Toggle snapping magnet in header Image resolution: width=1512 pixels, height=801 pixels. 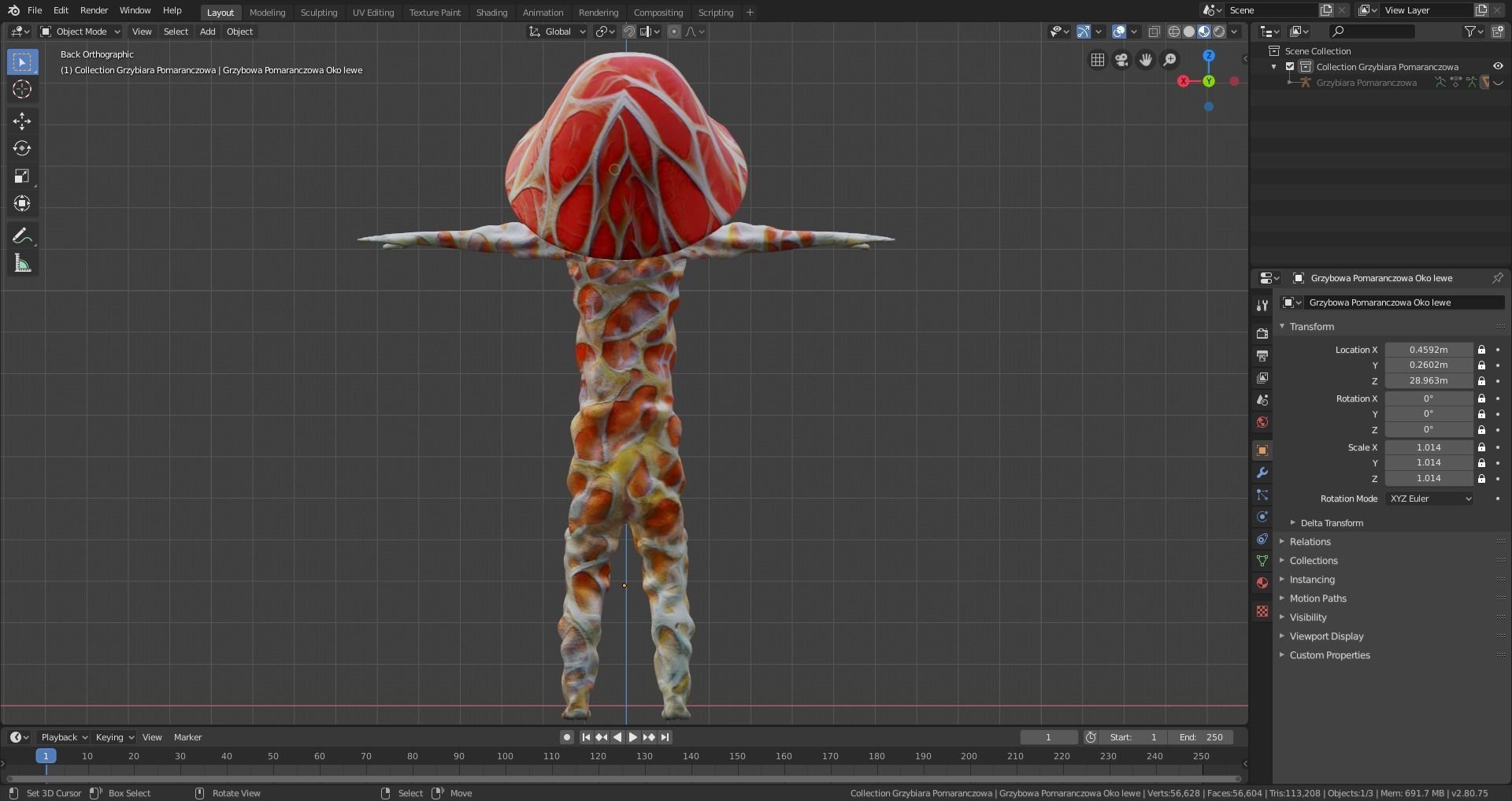point(629,32)
